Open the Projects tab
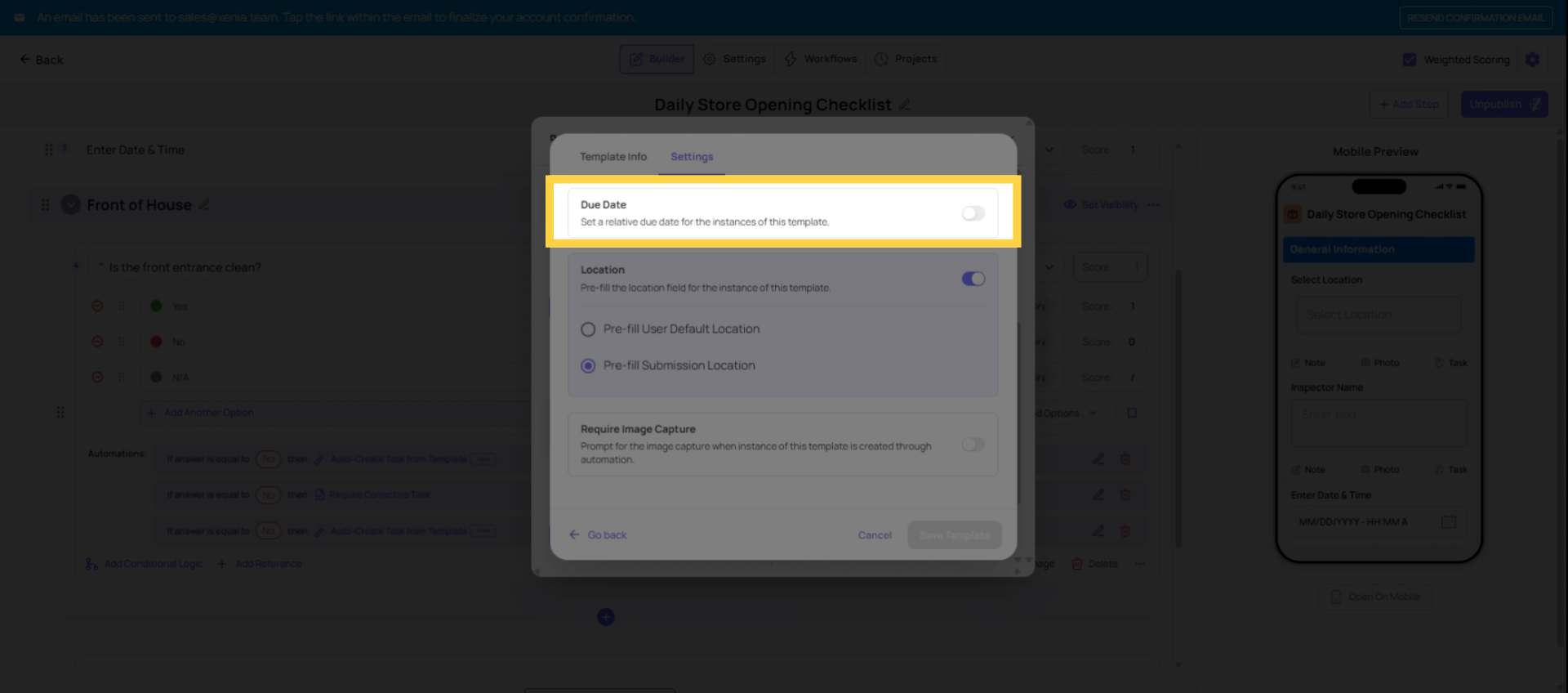This screenshot has width=1568, height=693. coord(906,59)
